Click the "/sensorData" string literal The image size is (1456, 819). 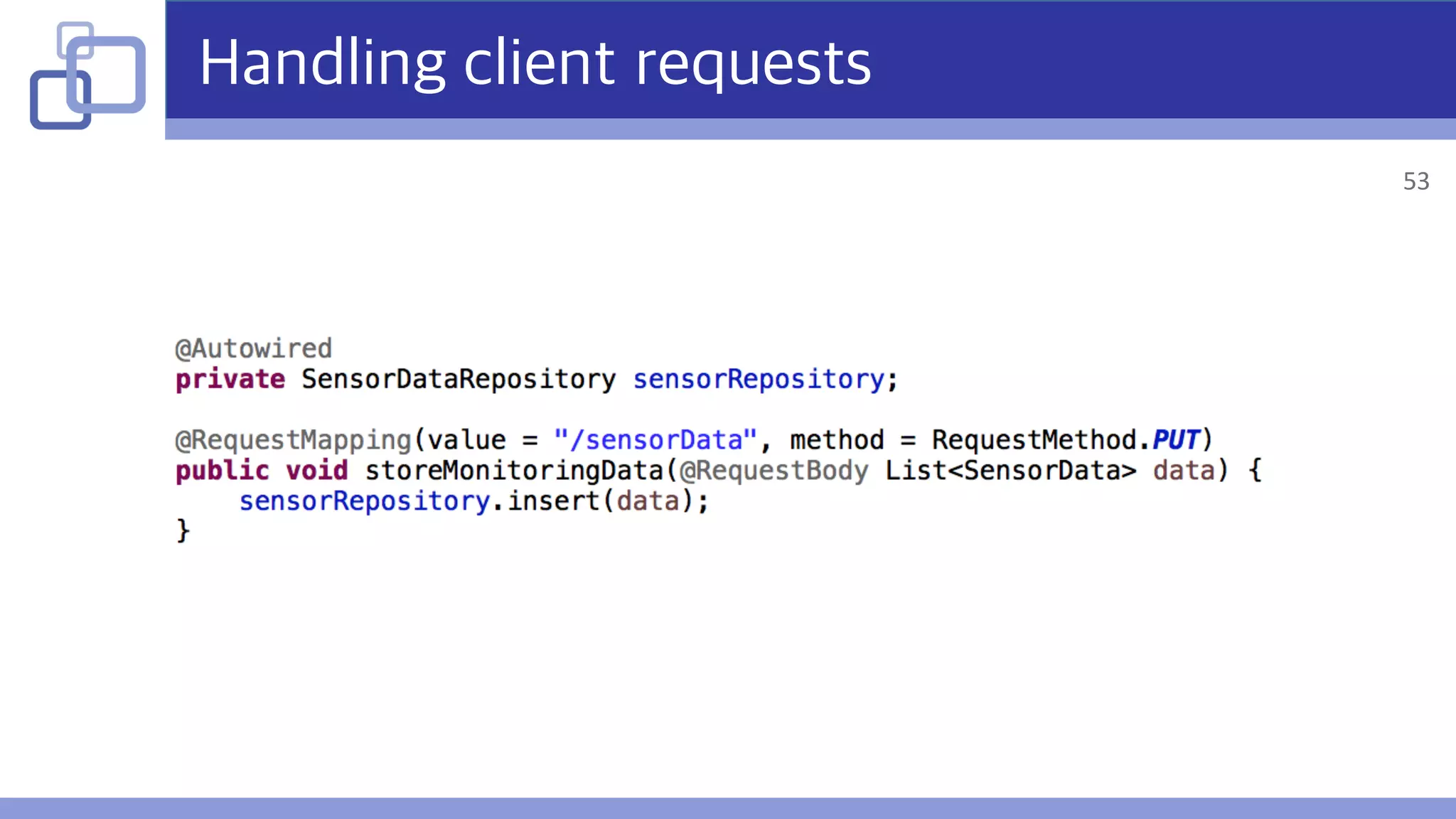655,440
